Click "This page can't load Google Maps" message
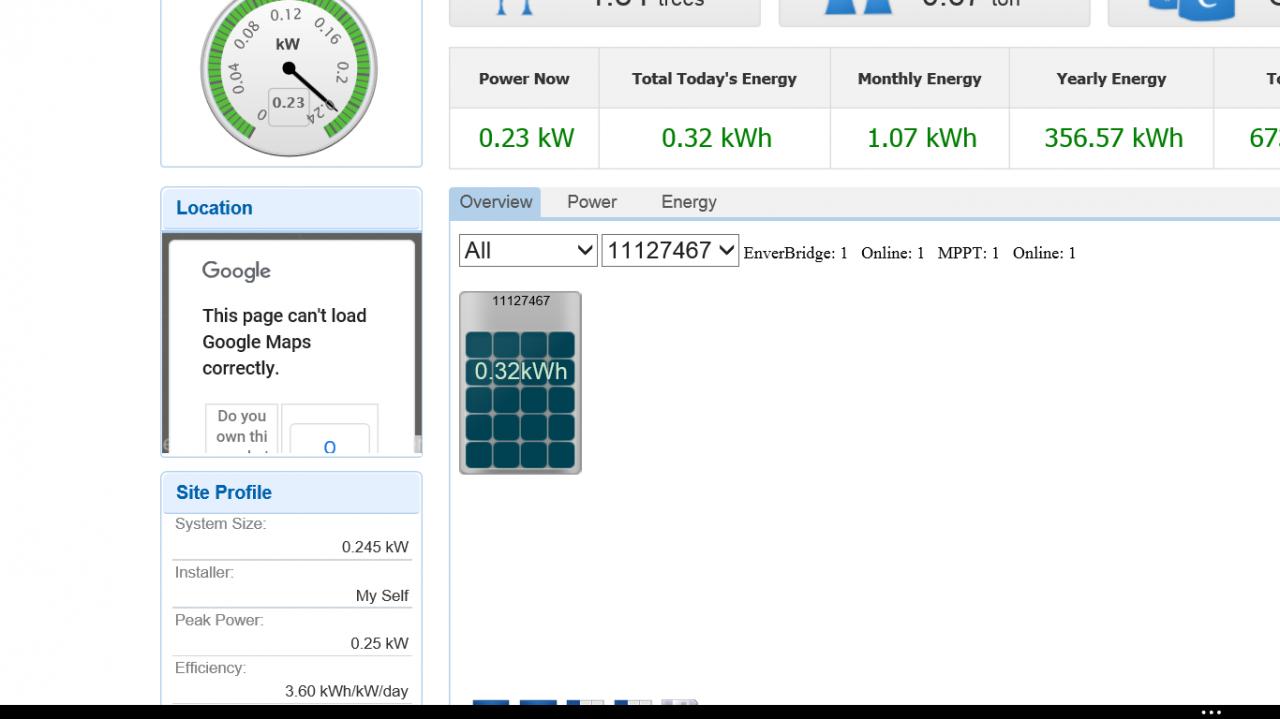The height and width of the screenshot is (719, 1280). click(x=284, y=342)
